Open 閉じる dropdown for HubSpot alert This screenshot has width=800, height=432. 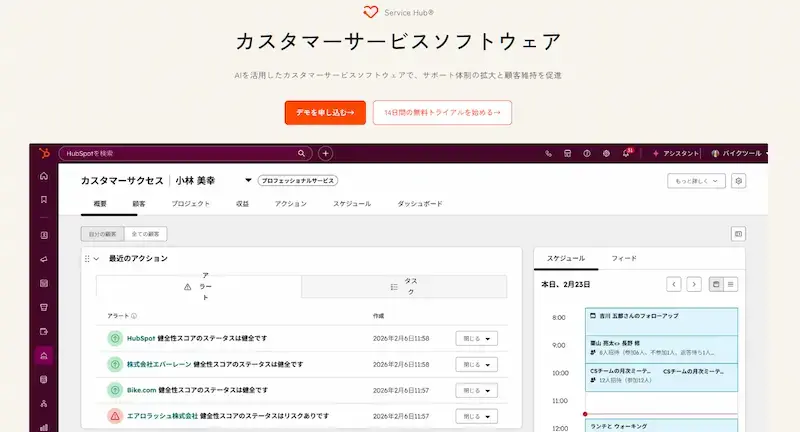[477, 339]
